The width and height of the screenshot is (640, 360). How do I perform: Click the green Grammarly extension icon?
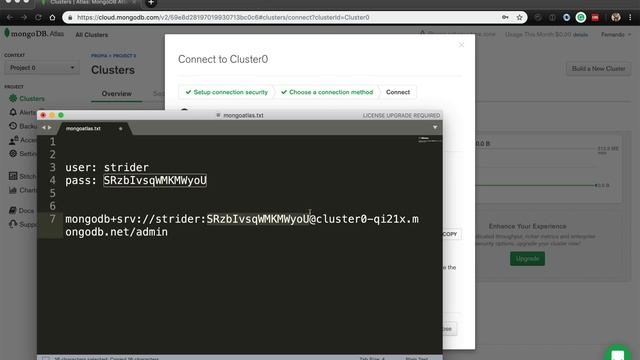(581, 18)
